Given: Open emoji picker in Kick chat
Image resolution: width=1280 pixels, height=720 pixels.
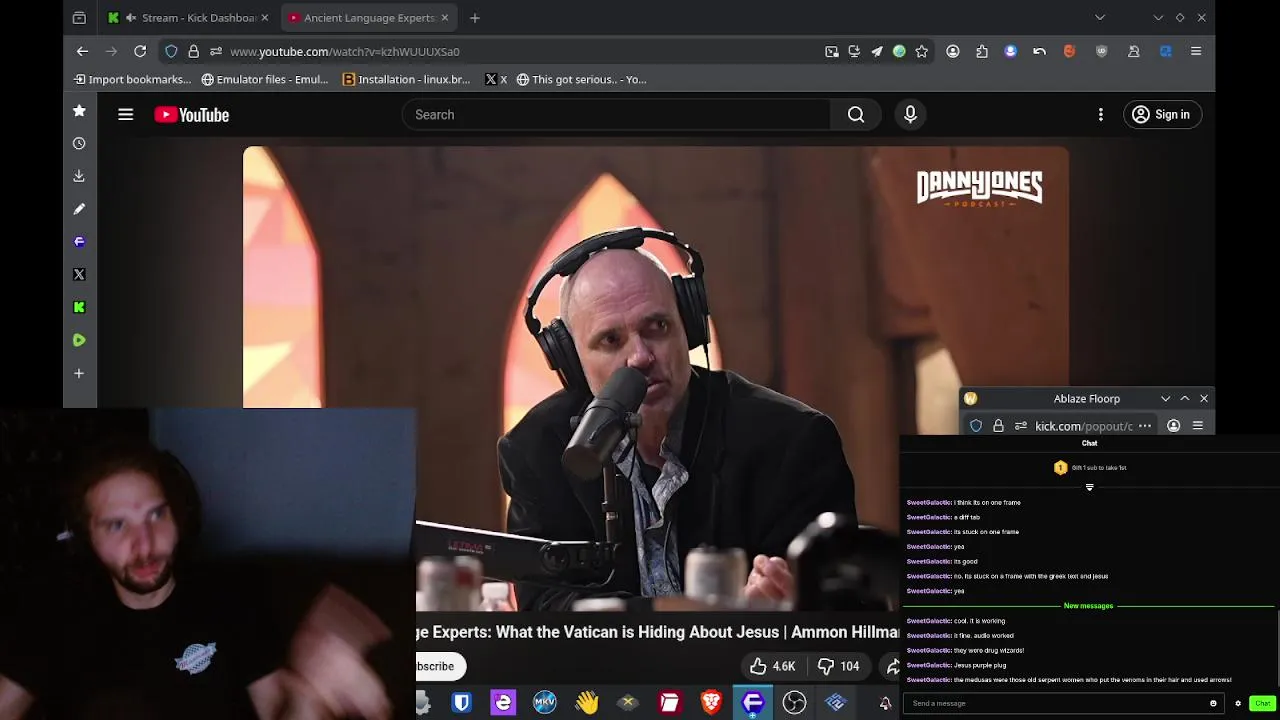Looking at the screenshot, I should pyautogui.click(x=1213, y=703).
